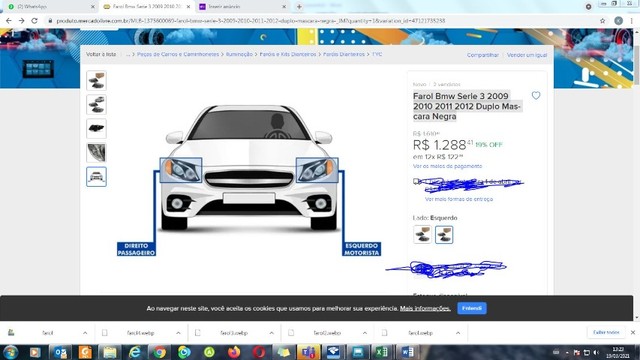The height and width of the screenshot is (360, 640).
Task: Expand options for farol4.webp download
Action: pyautogui.click(x=178, y=333)
